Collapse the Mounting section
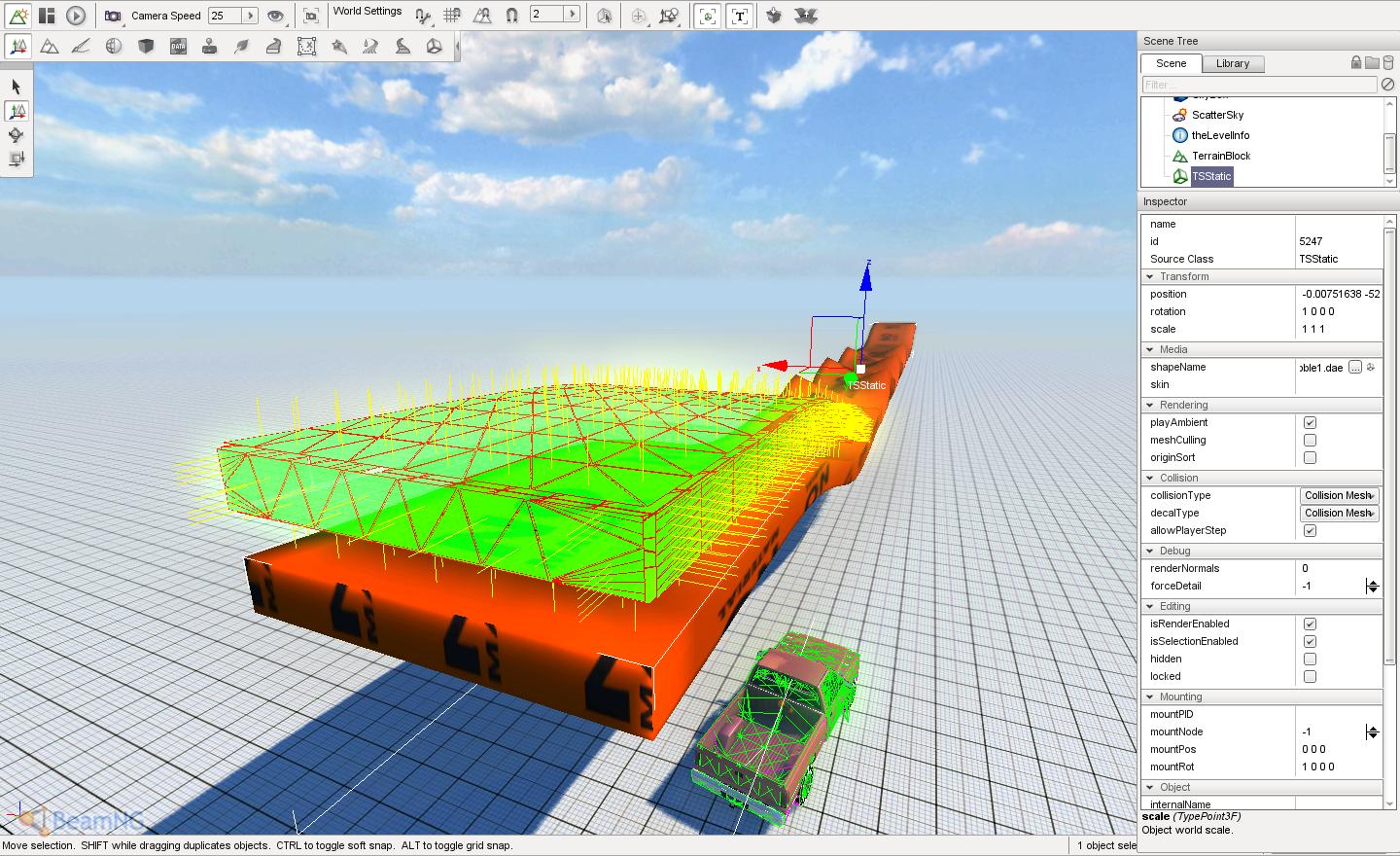Image resolution: width=1400 pixels, height=856 pixels. pos(1151,697)
